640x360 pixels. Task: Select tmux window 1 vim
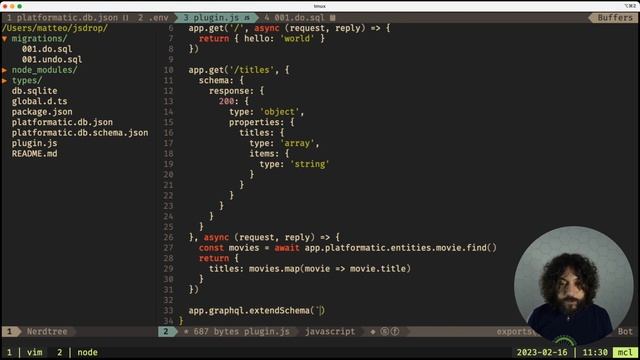(x=24, y=352)
